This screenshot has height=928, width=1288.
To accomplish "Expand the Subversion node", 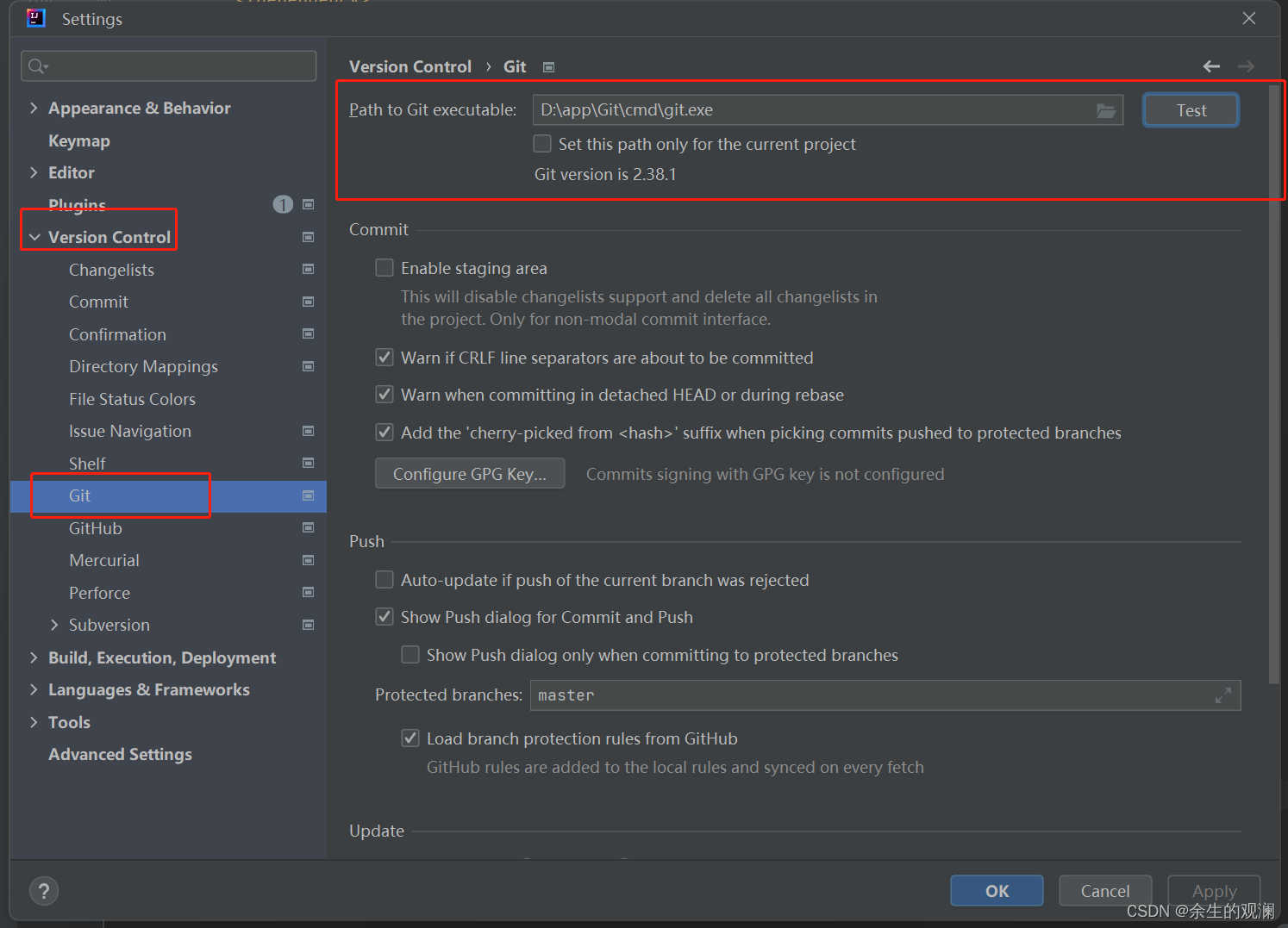I will click(54, 625).
